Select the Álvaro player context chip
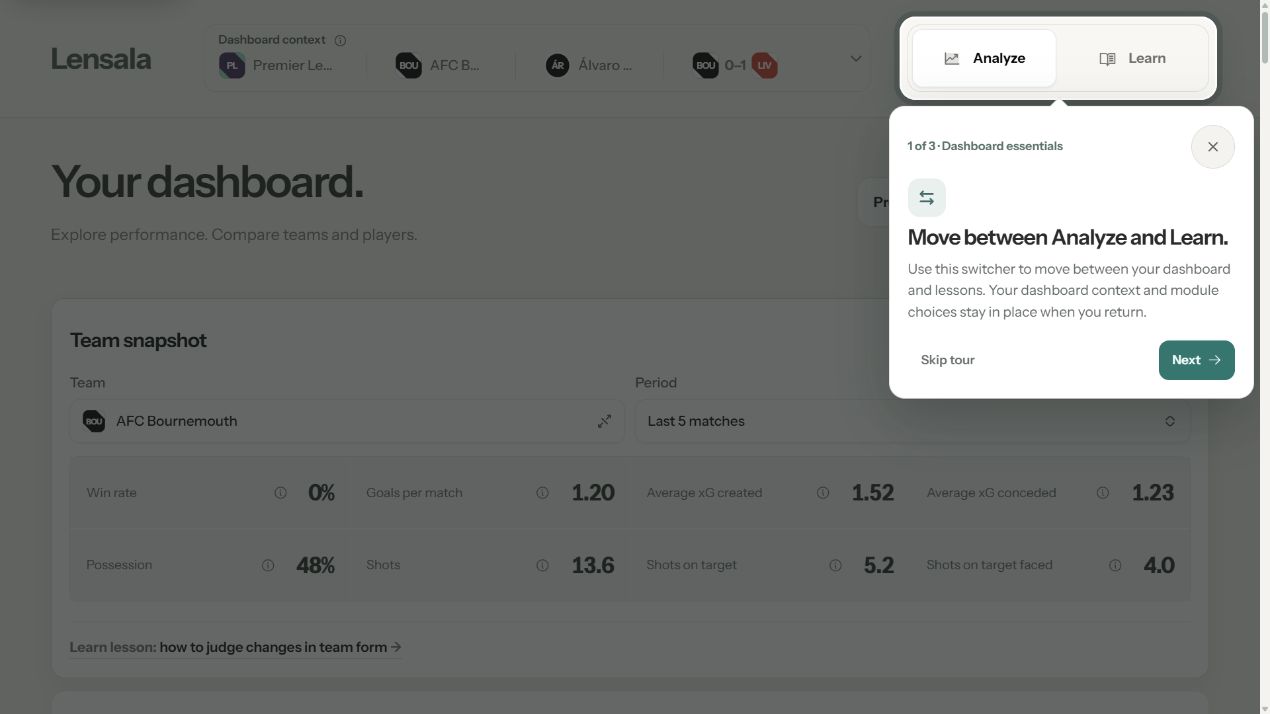1270x714 pixels. tap(589, 66)
